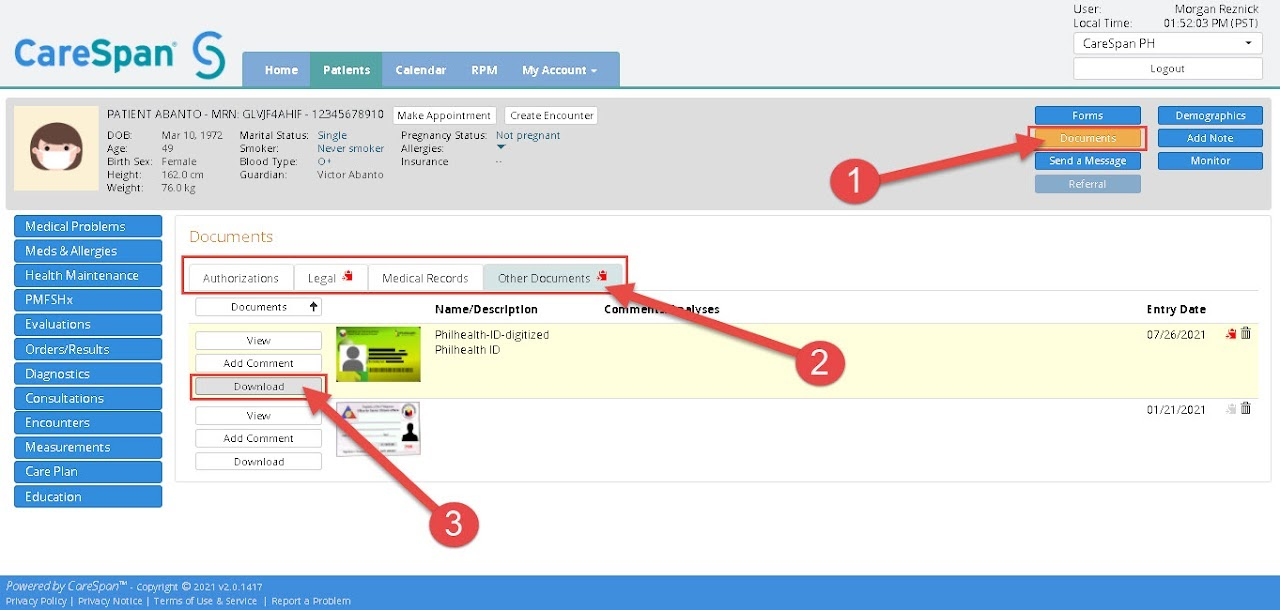
Task: View the 01/21/2021 document
Action: coord(258,416)
